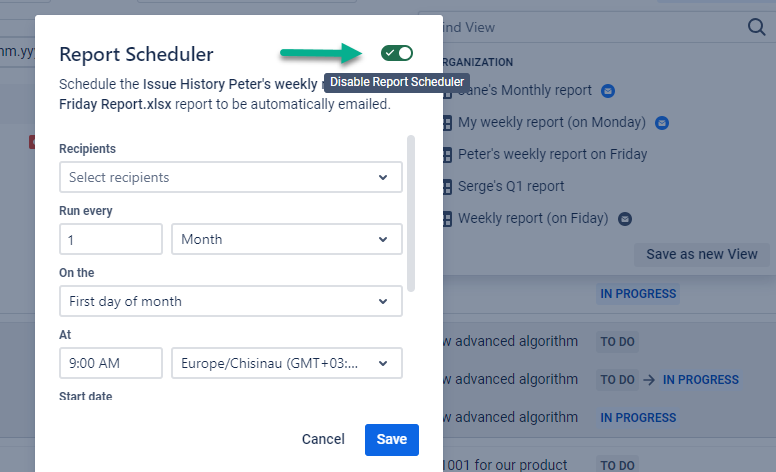Viewport: 776px width, 472px height.
Task: Click mail icon beside Jane's Monthly report
Action: (x=608, y=91)
